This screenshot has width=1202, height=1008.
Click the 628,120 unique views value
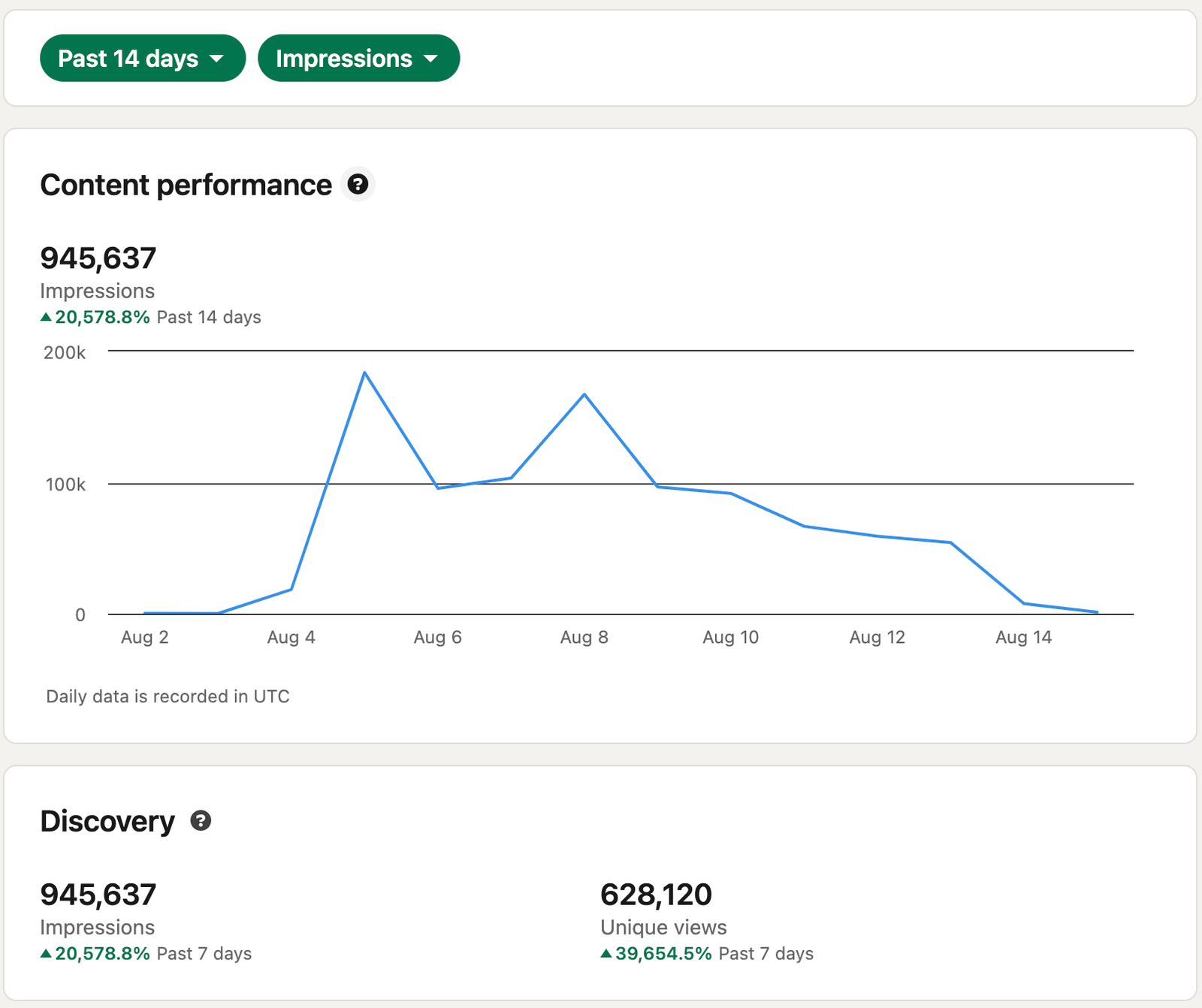point(656,894)
